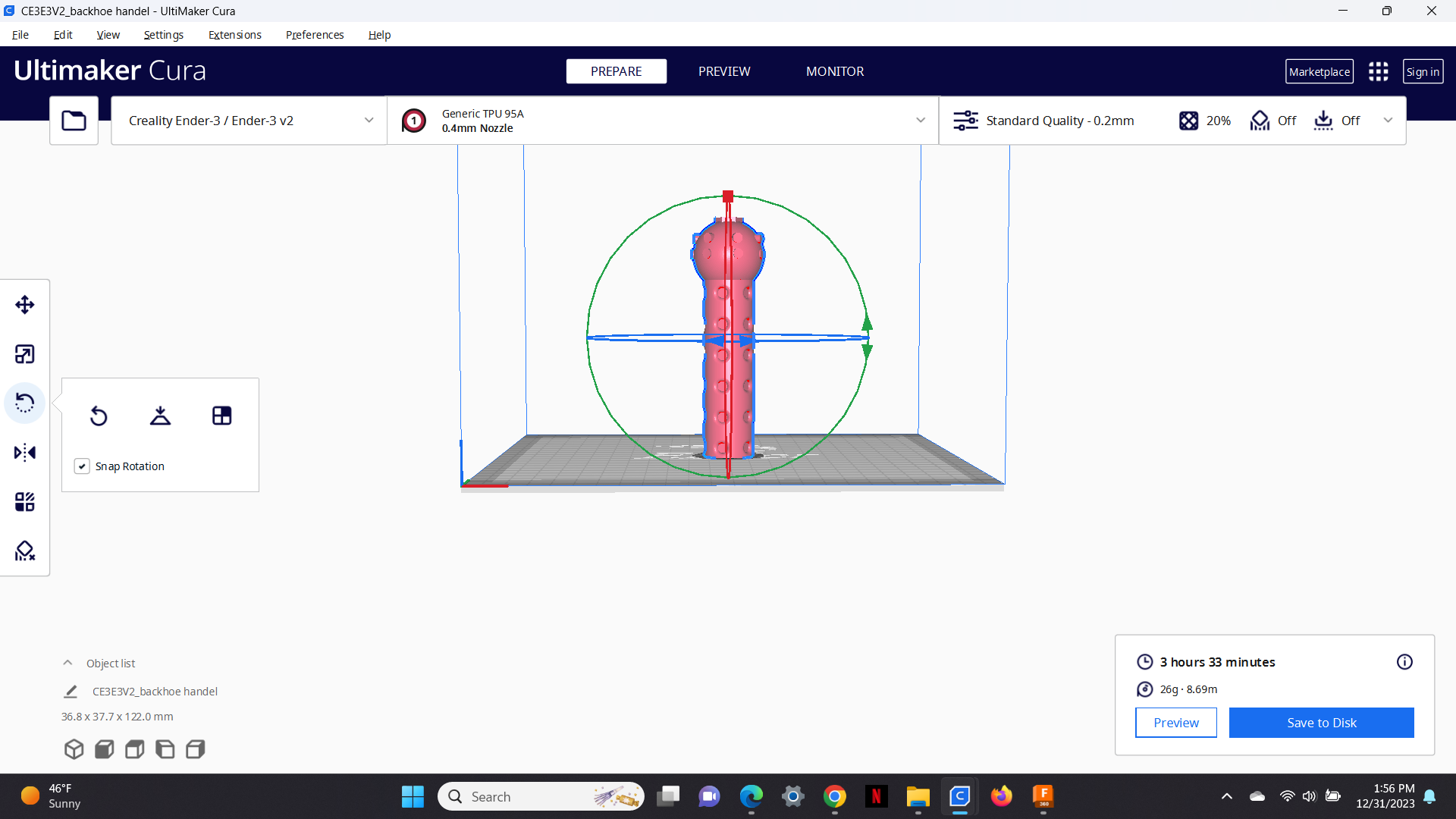Select the CE3E3V2_backhoe handel object entry
The height and width of the screenshot is (819, 1456).
(x=155, y=692)
